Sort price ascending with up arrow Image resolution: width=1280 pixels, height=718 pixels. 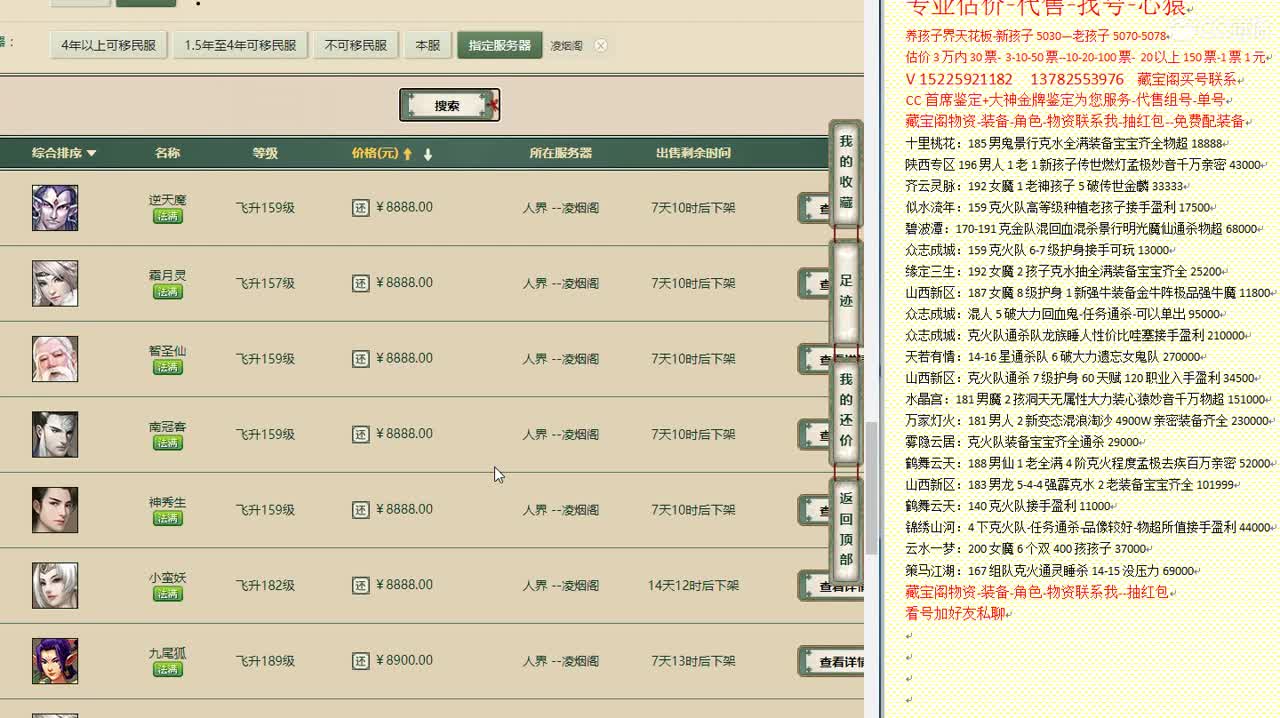pyautogui.click(x=408, y=154)
